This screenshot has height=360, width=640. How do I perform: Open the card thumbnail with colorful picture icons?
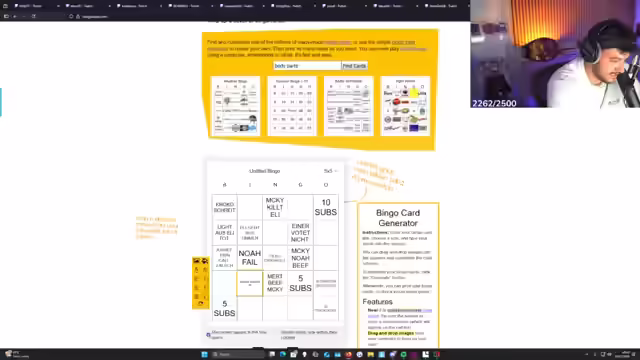(405, 106)
